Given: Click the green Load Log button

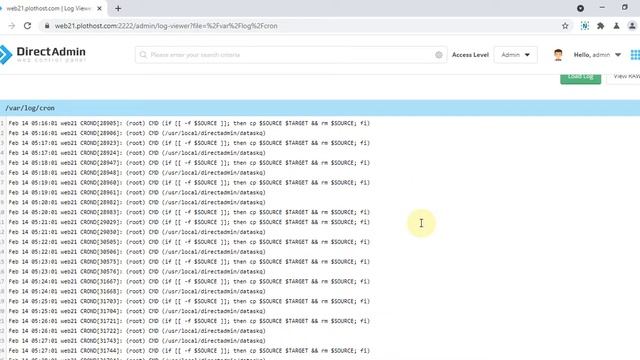Looking at the screenshot, I should click(x=580, y=78).
